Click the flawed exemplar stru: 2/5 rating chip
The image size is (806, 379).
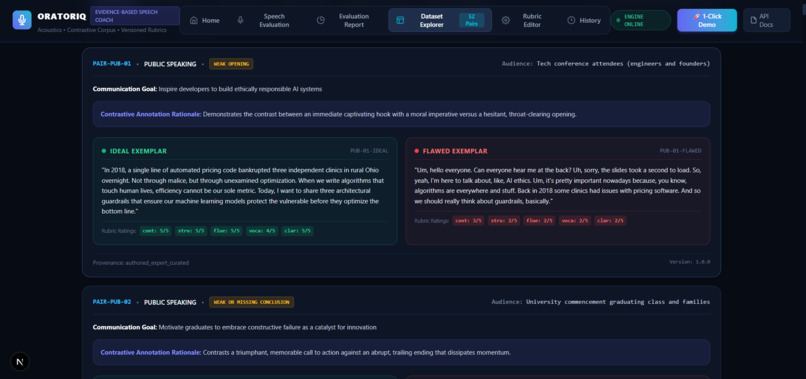tap(504, 221)
